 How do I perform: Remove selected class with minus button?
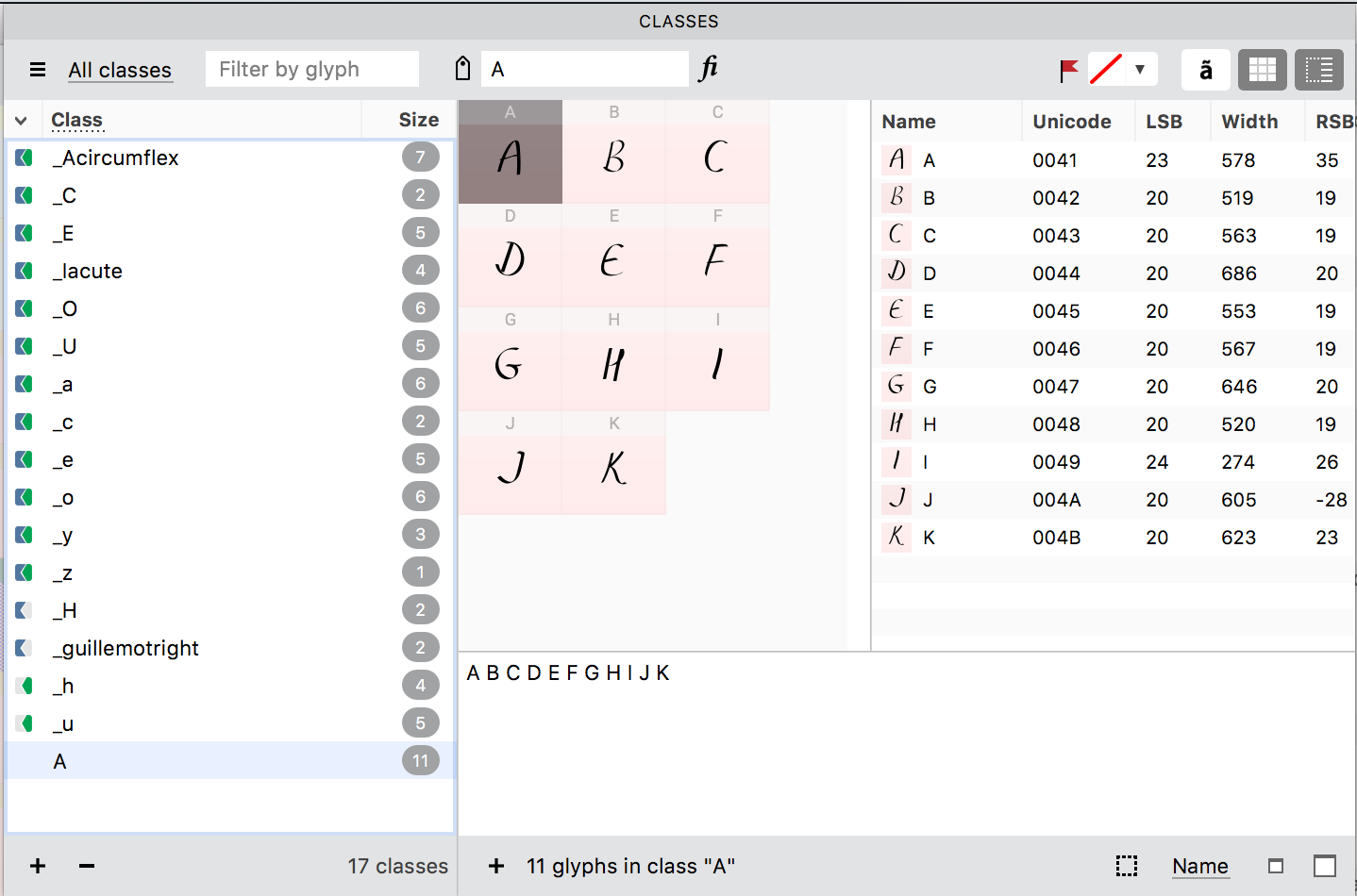pyautogui.click(x=87, y=866)
